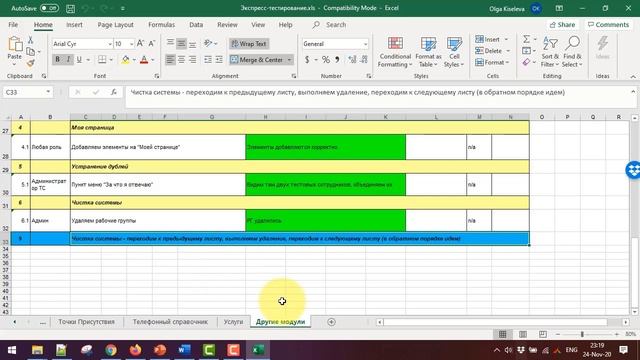Toggle Bold formatting
The width and height of the screenshot is (640, 360).
pos(58,60)
